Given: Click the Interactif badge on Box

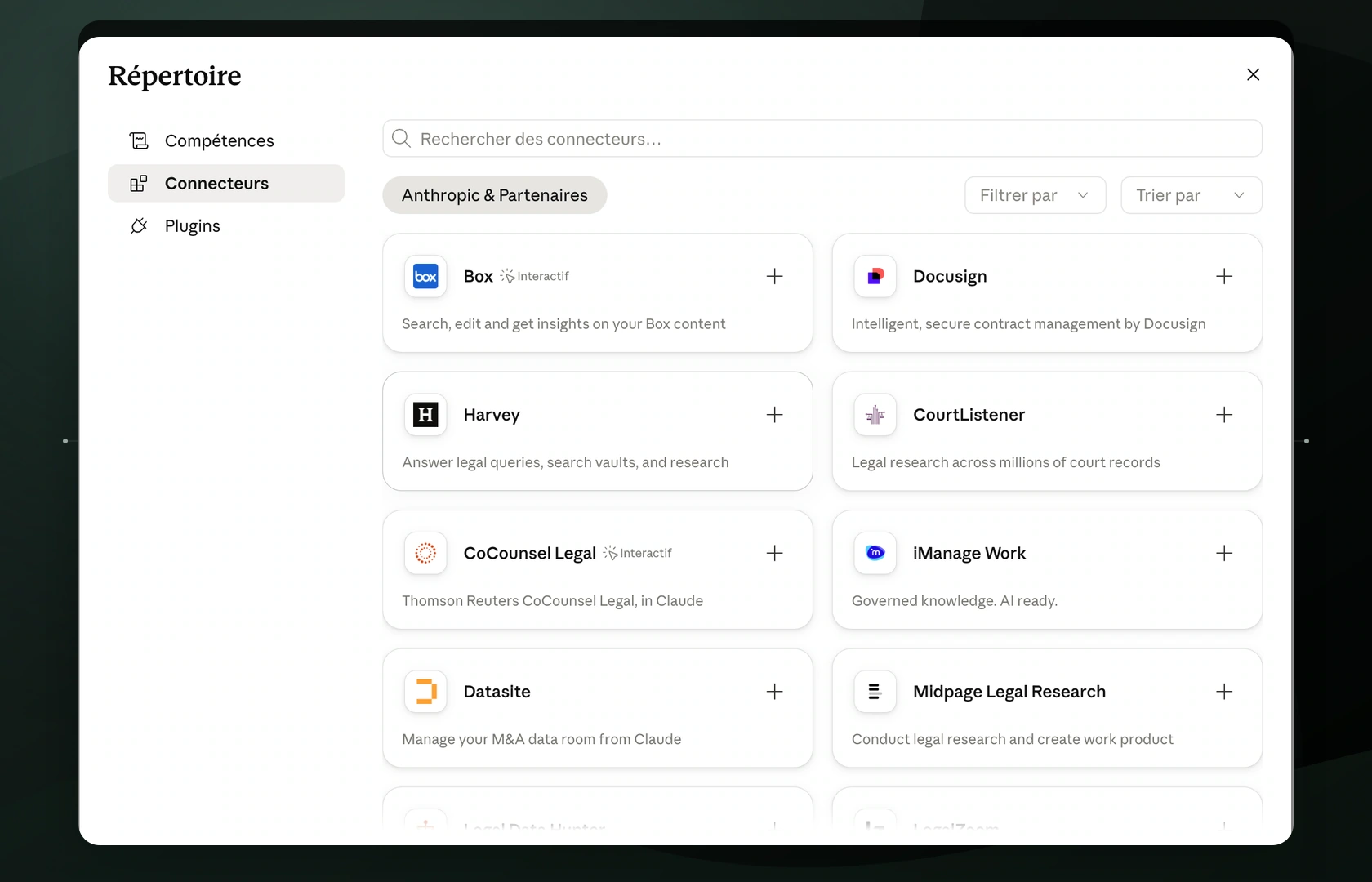Looking at the screenshot, I should (x=535, y=276).
